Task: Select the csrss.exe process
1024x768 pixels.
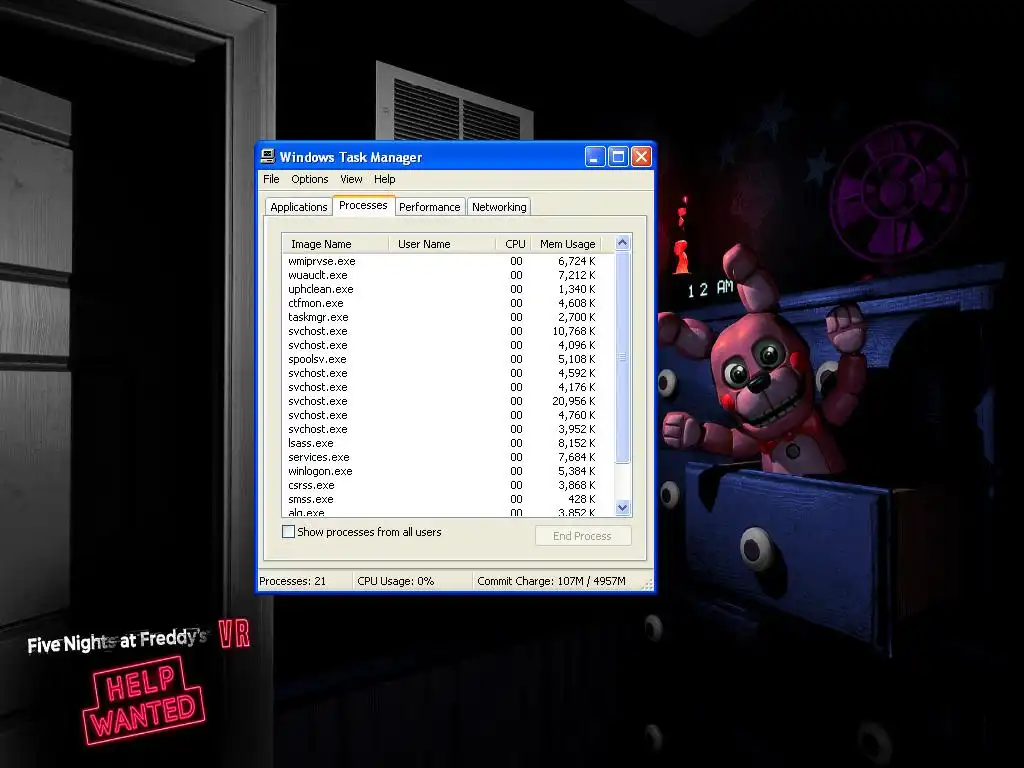Action: pos(448,485)
